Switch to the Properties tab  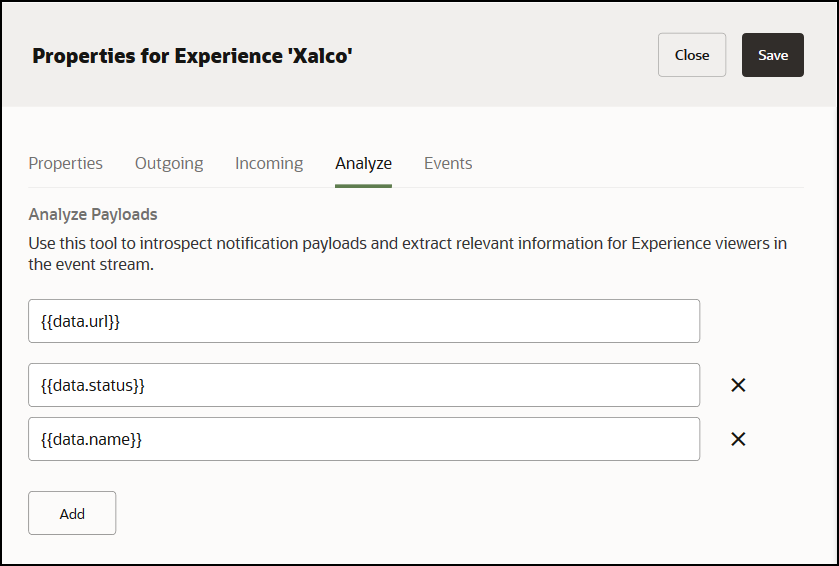click(x=65, y=163)
